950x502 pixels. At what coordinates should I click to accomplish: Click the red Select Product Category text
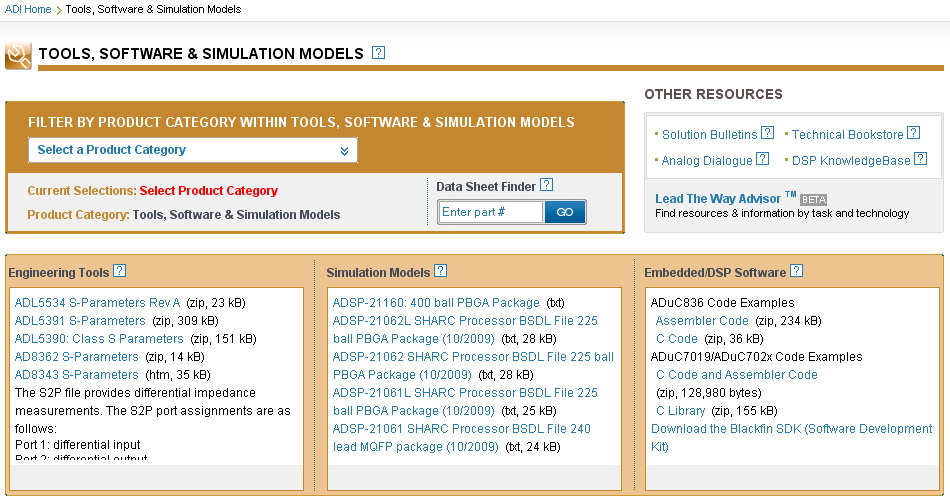tap(208, 191)
